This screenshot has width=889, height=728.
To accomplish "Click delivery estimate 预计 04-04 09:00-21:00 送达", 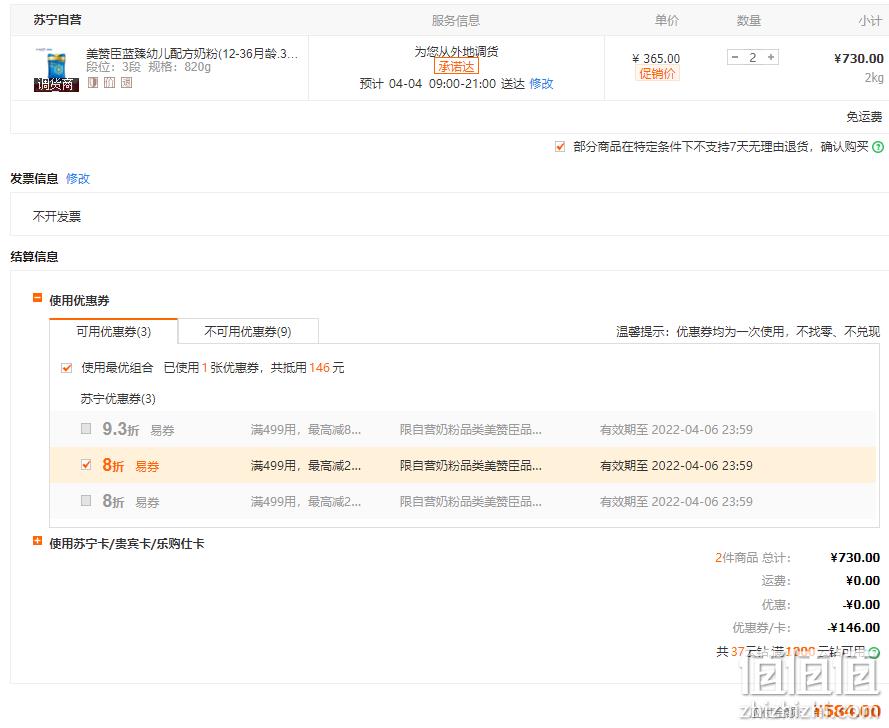I will click(x=442, y=84).
